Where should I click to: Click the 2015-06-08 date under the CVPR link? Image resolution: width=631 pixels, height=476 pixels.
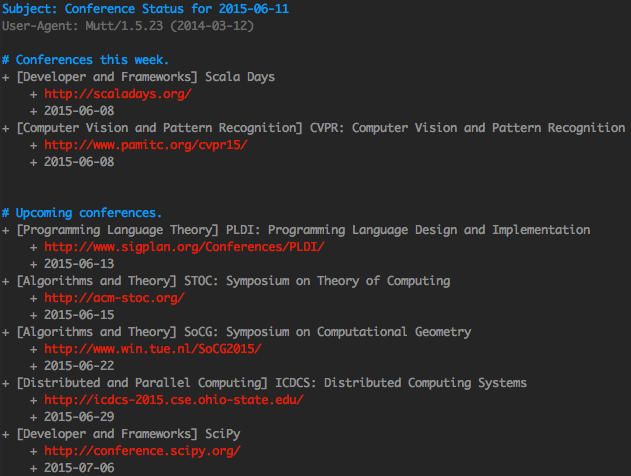coord(79,162)
